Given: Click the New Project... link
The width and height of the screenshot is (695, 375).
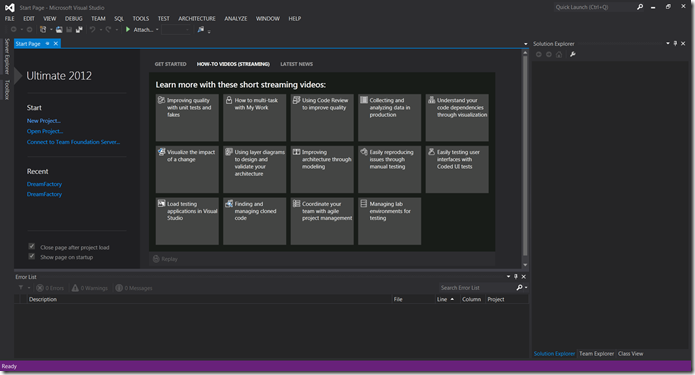Looking at the screenshot, I should (x=43, y=121).
